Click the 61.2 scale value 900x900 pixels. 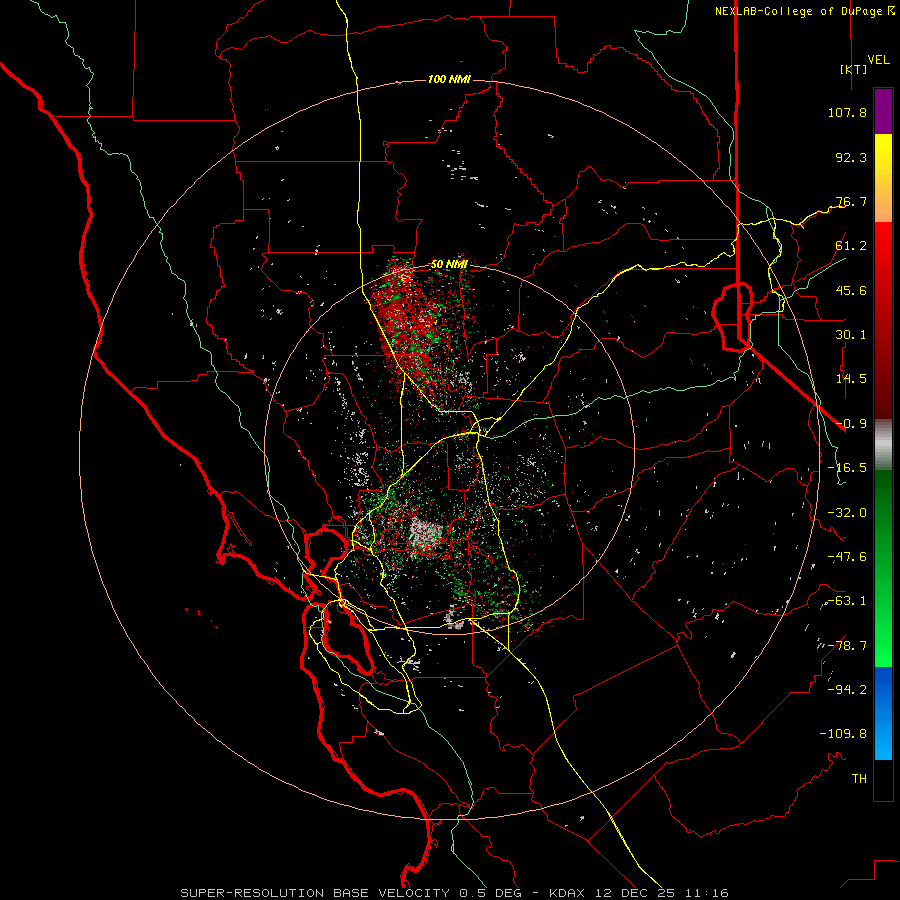click(851, 246)
